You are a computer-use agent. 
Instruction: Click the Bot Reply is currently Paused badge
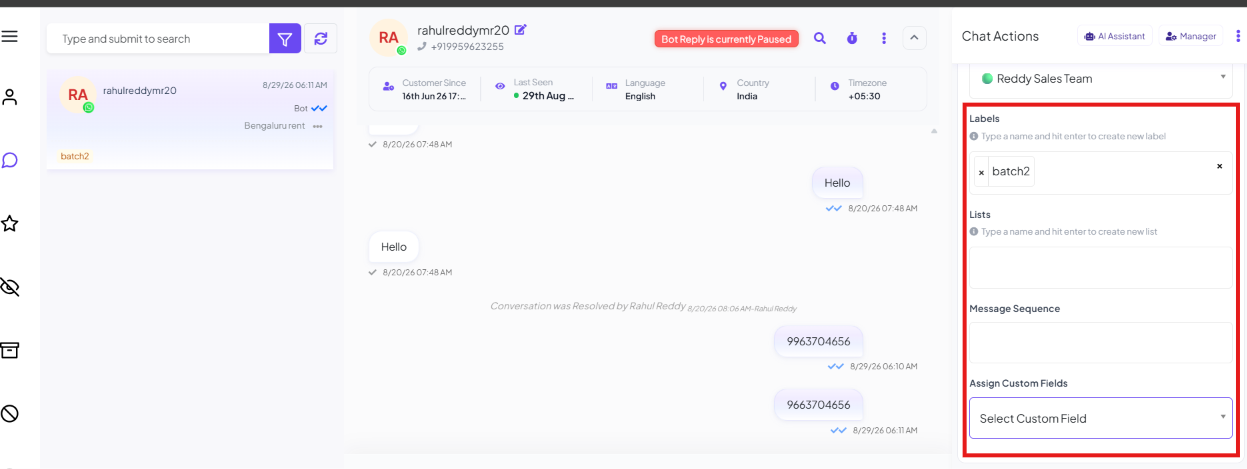pyautogui.click(x=727, y=39)
